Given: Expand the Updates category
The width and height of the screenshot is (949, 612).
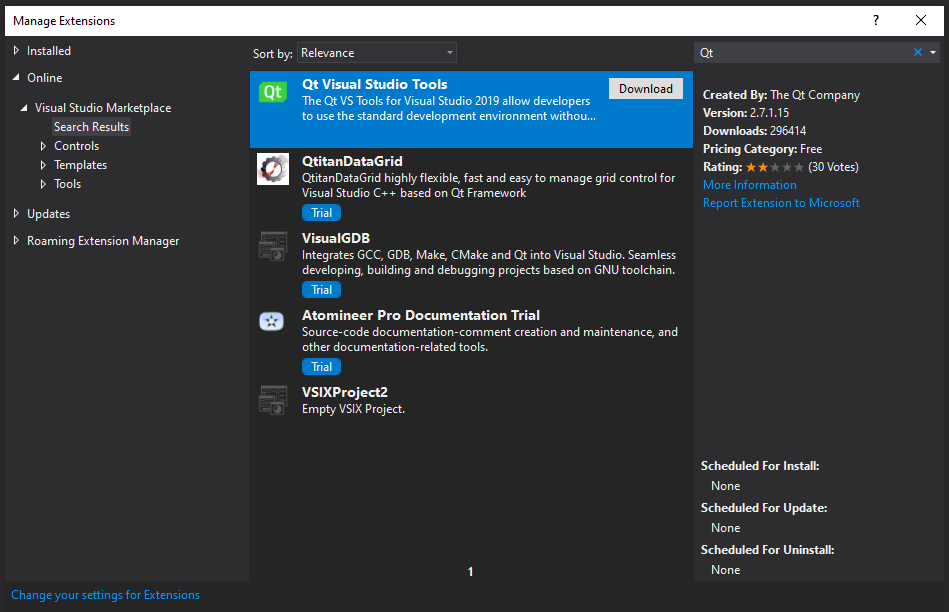Looking at the screenshot, I should pyautogui.click(x=16, y=214).
